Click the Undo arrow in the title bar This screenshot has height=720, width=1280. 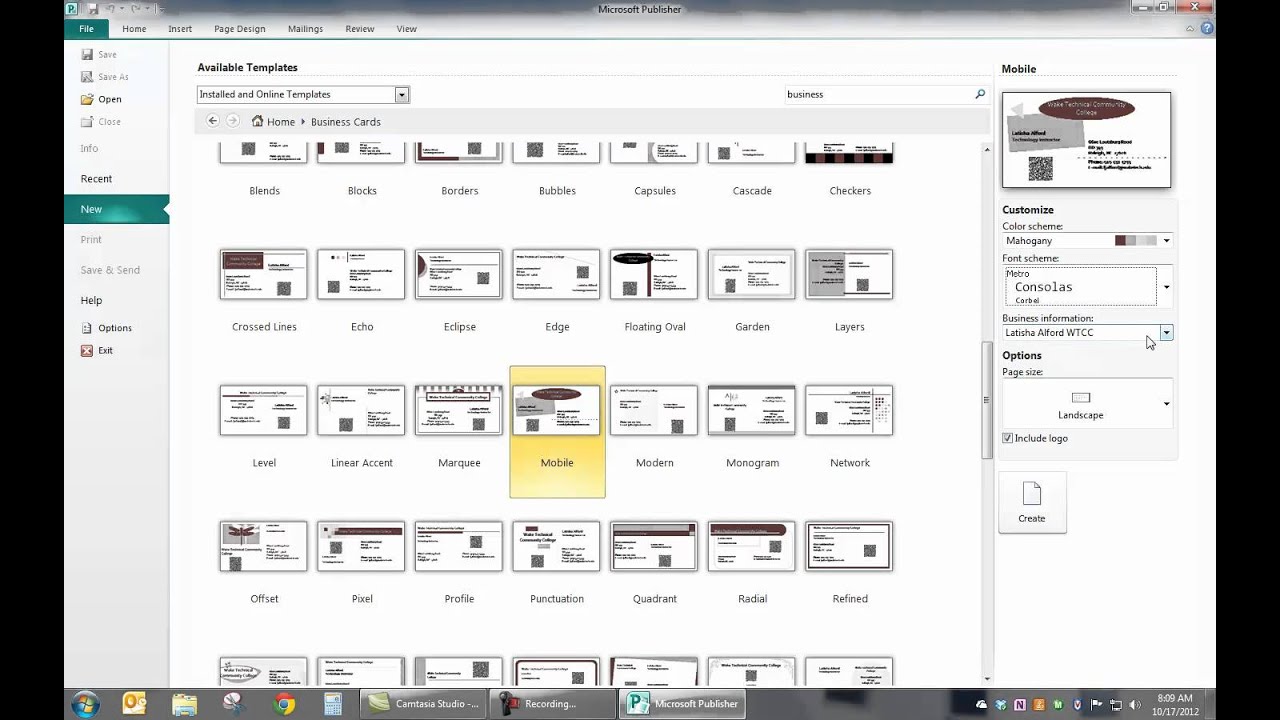tap(110, 9)
